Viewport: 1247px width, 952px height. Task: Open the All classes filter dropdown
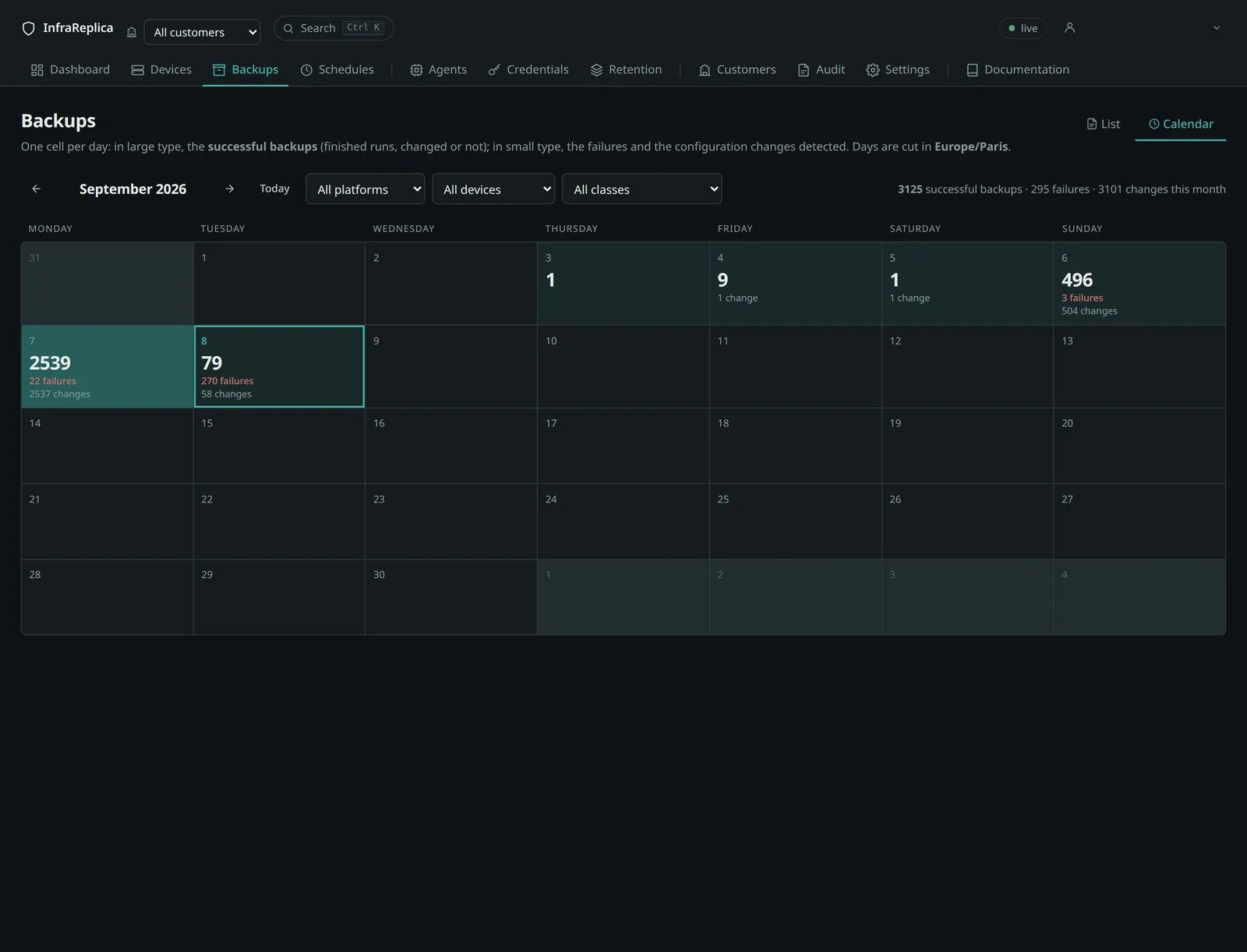641,189
